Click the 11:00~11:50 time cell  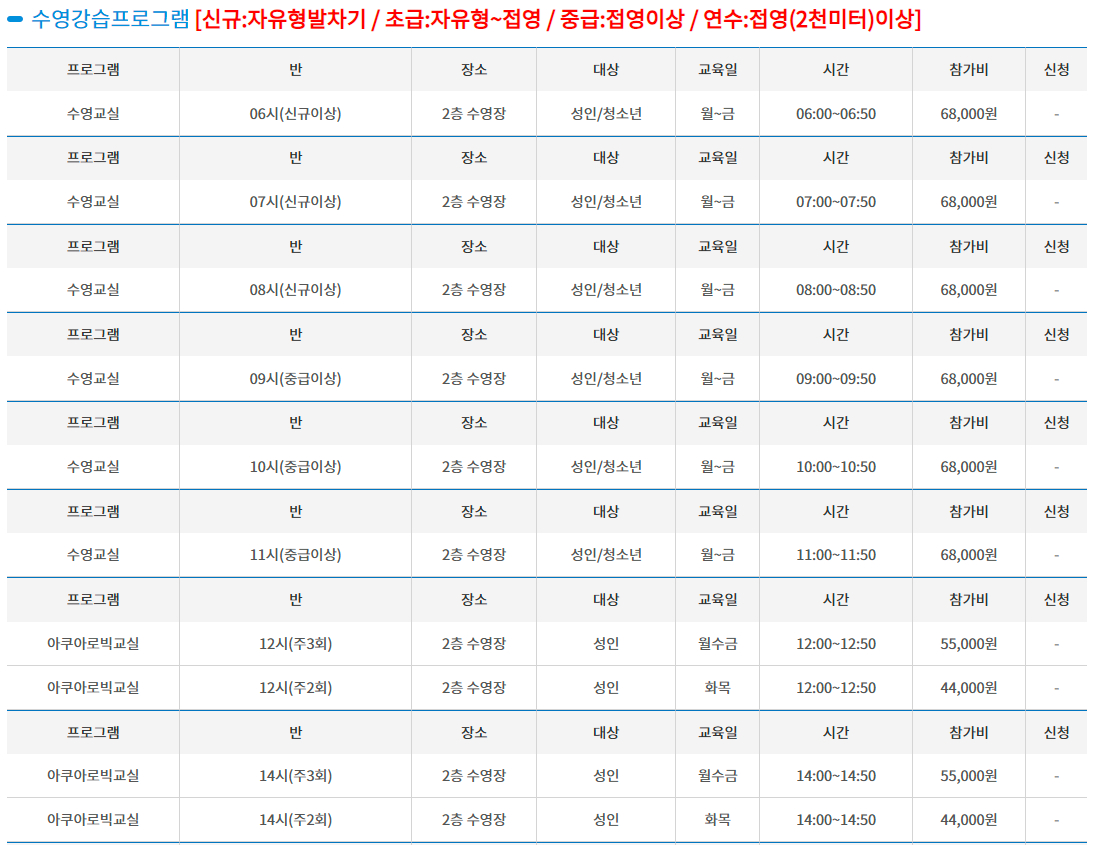[x=836, y=555]
